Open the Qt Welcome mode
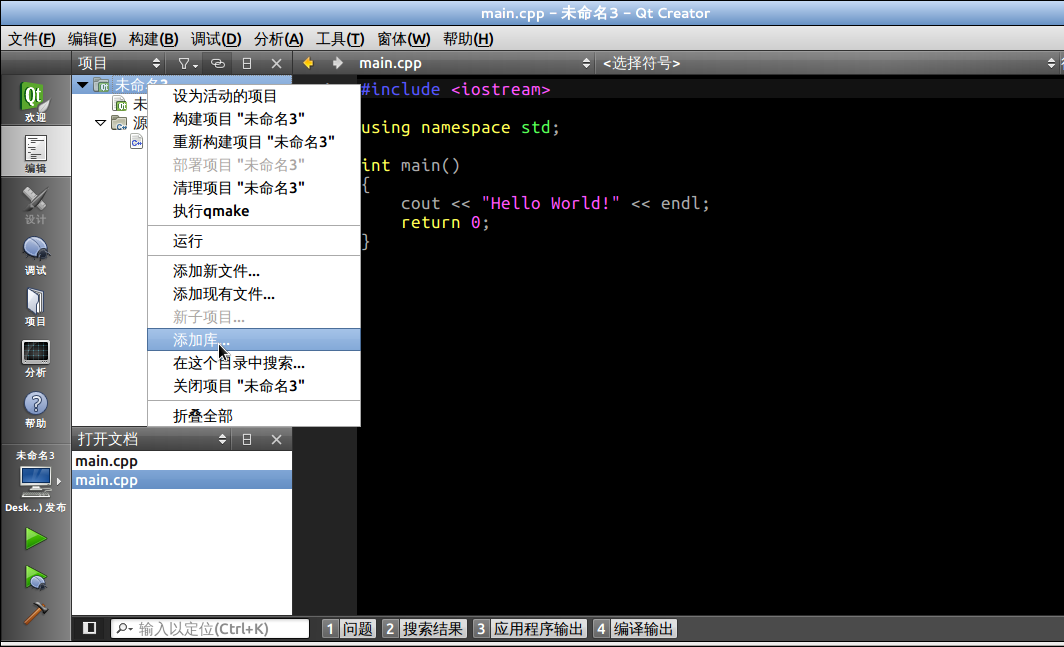This screenshot has width=1064, height=647. point(35,101)
